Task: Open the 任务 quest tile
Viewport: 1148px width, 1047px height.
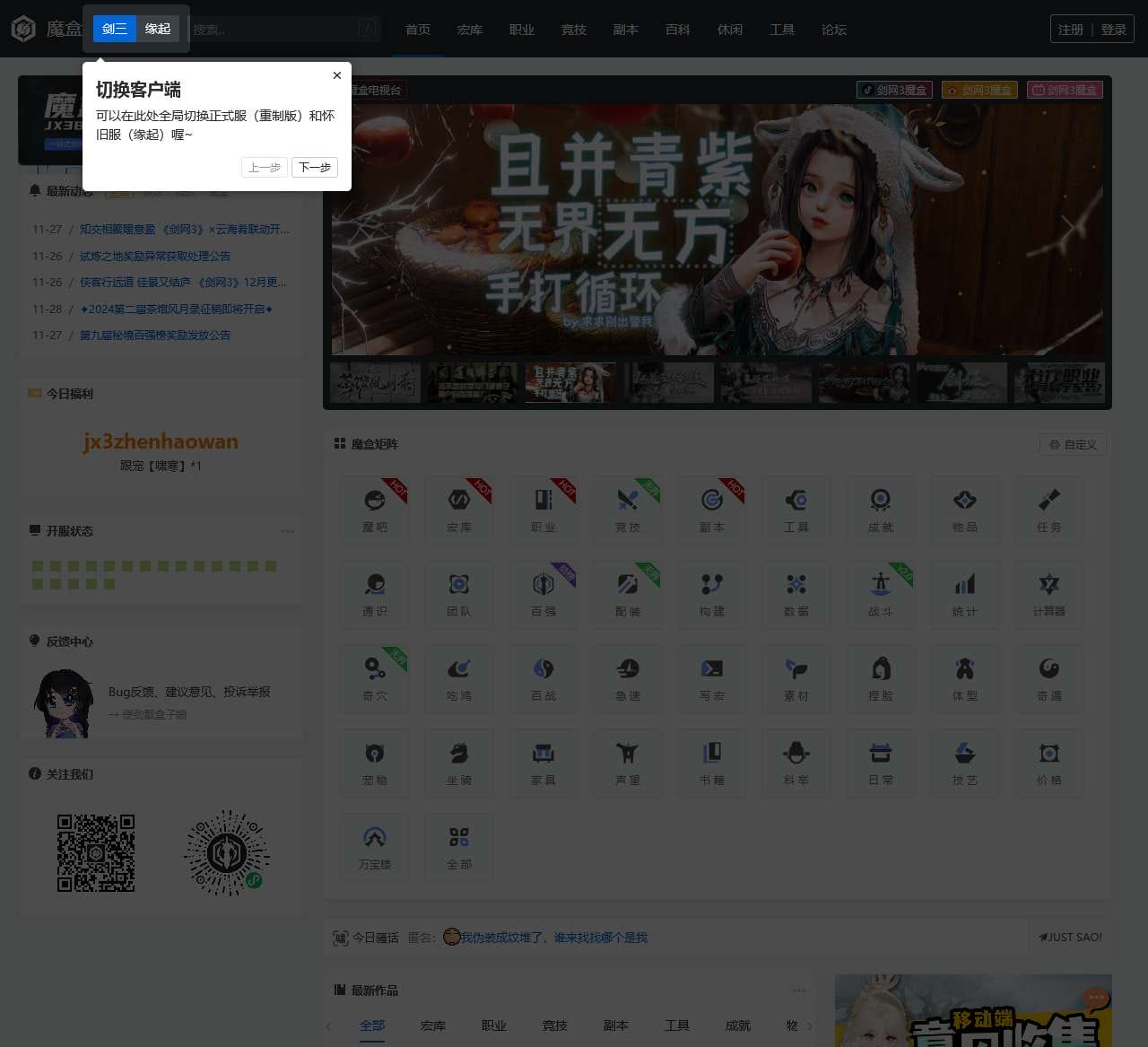Action: tap(1049, 509)
